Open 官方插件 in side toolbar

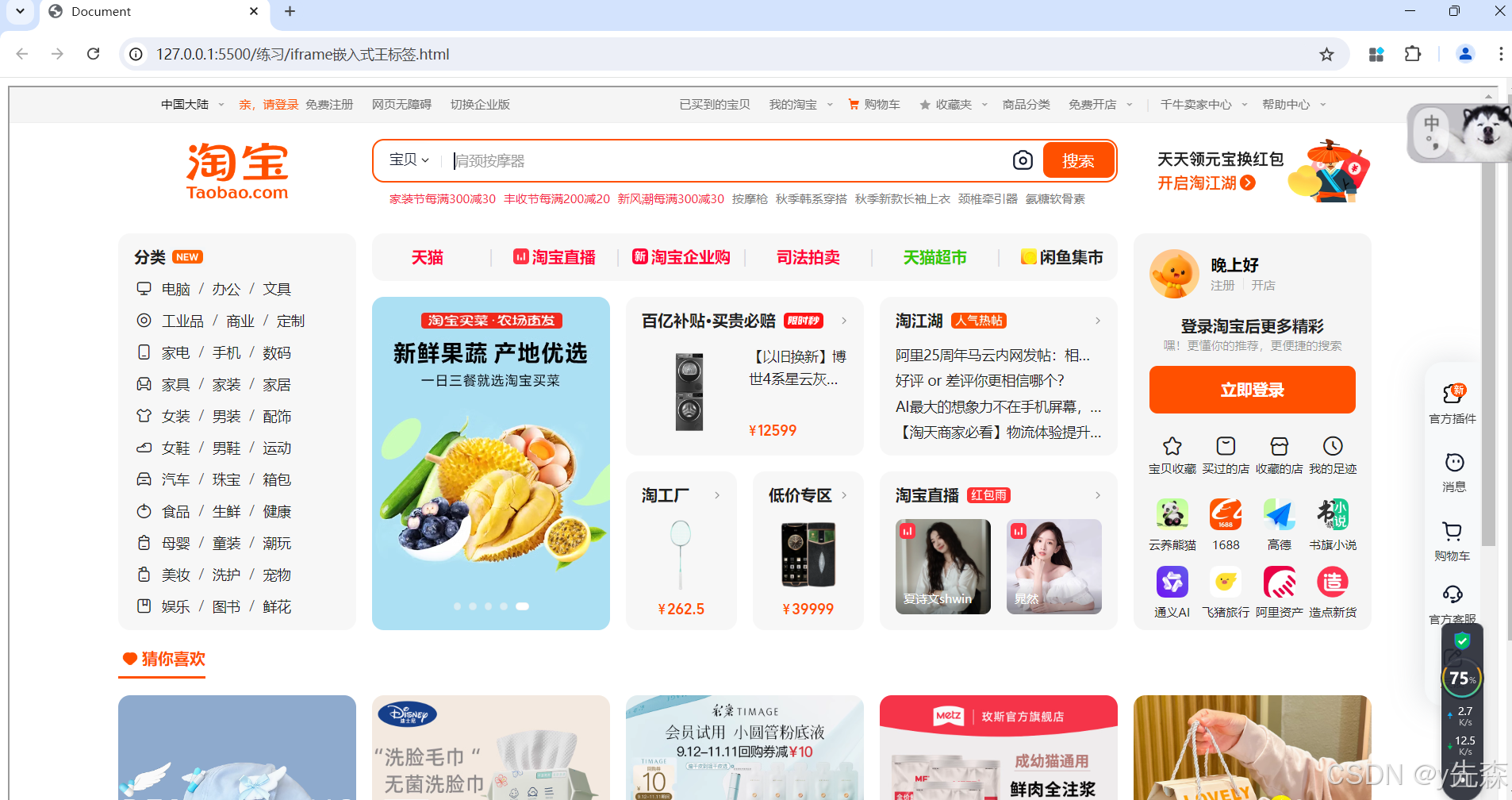click(1453, 403)
